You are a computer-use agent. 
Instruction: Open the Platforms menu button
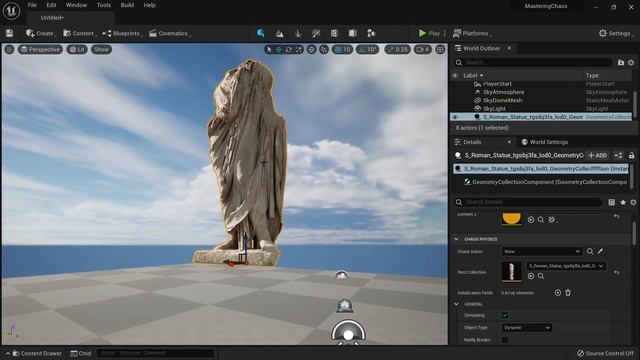click(471, 33)
